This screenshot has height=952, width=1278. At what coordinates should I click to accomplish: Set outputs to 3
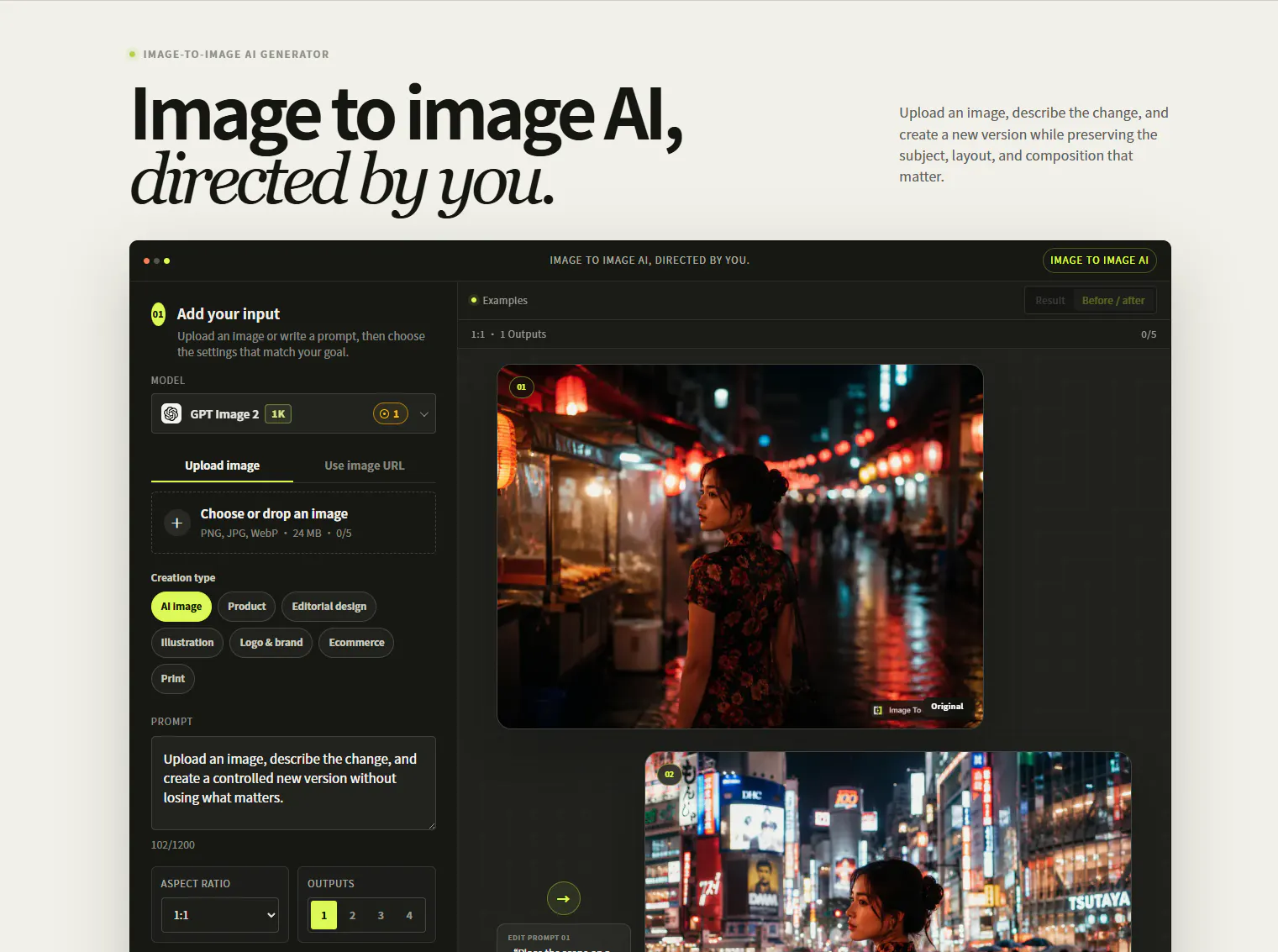coord(381,915)
